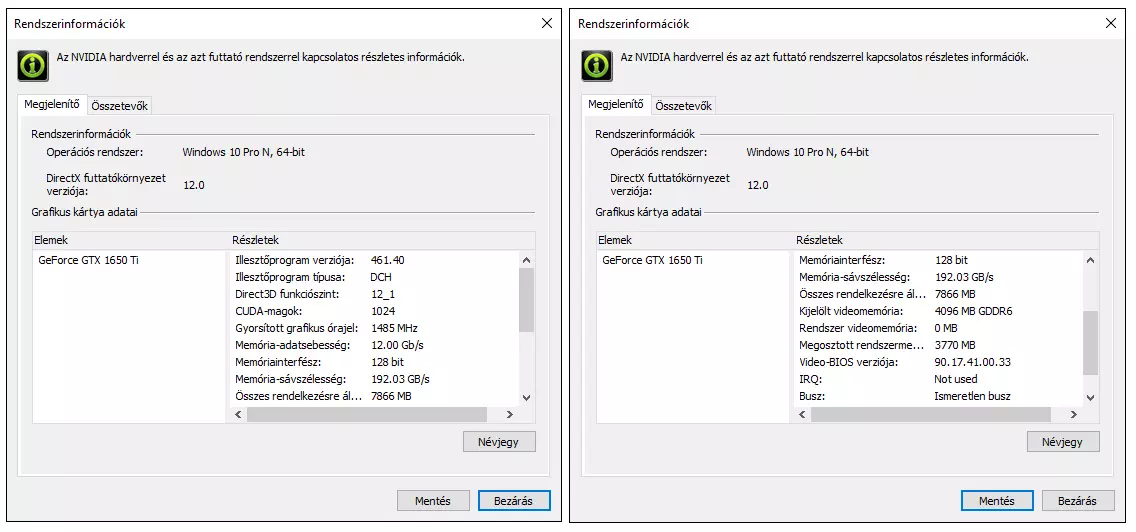Click horizontal scroll right arrow in right dialog

pyautogui.click(x=1073, y=415)
